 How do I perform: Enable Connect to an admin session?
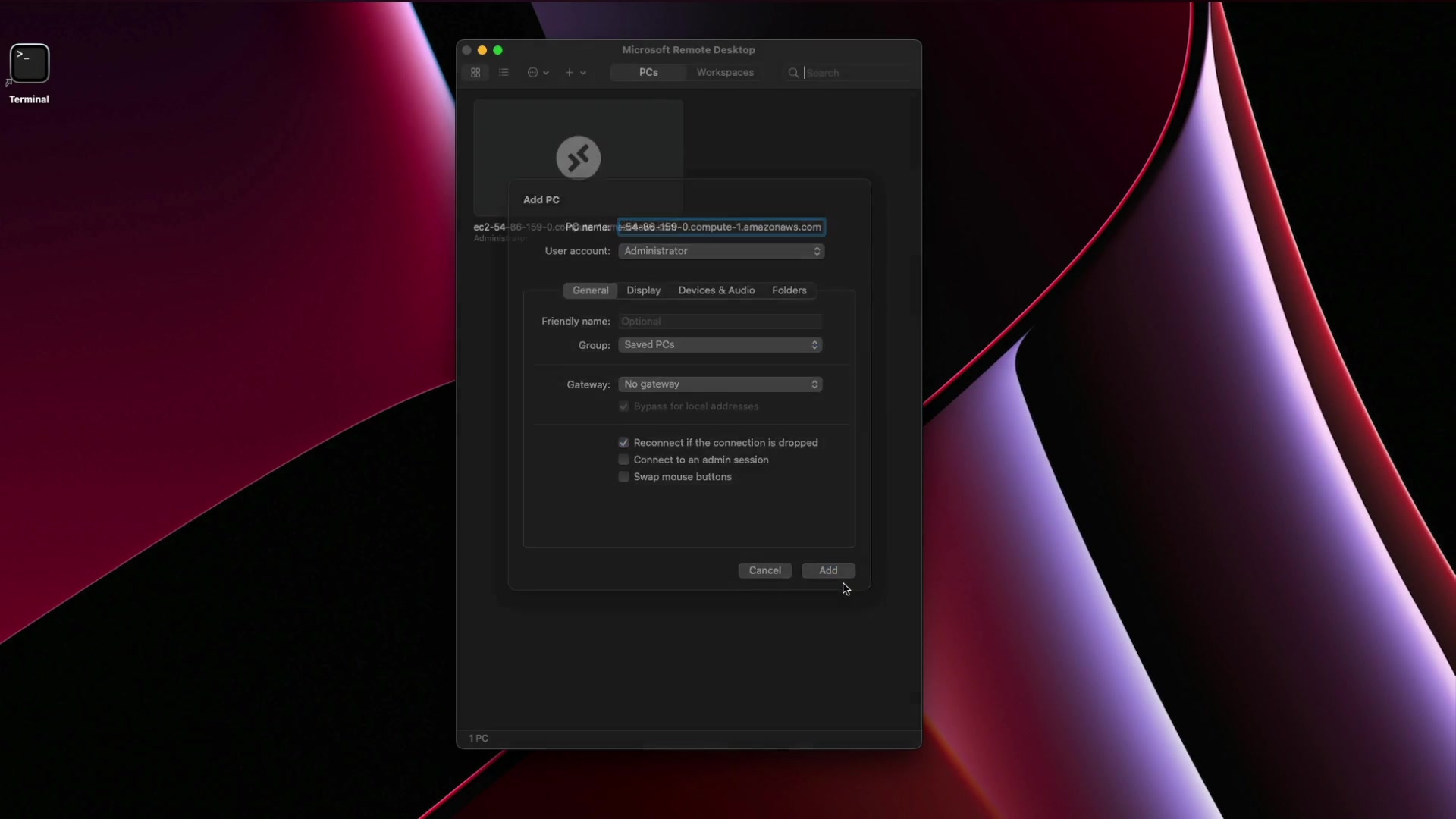624,460
